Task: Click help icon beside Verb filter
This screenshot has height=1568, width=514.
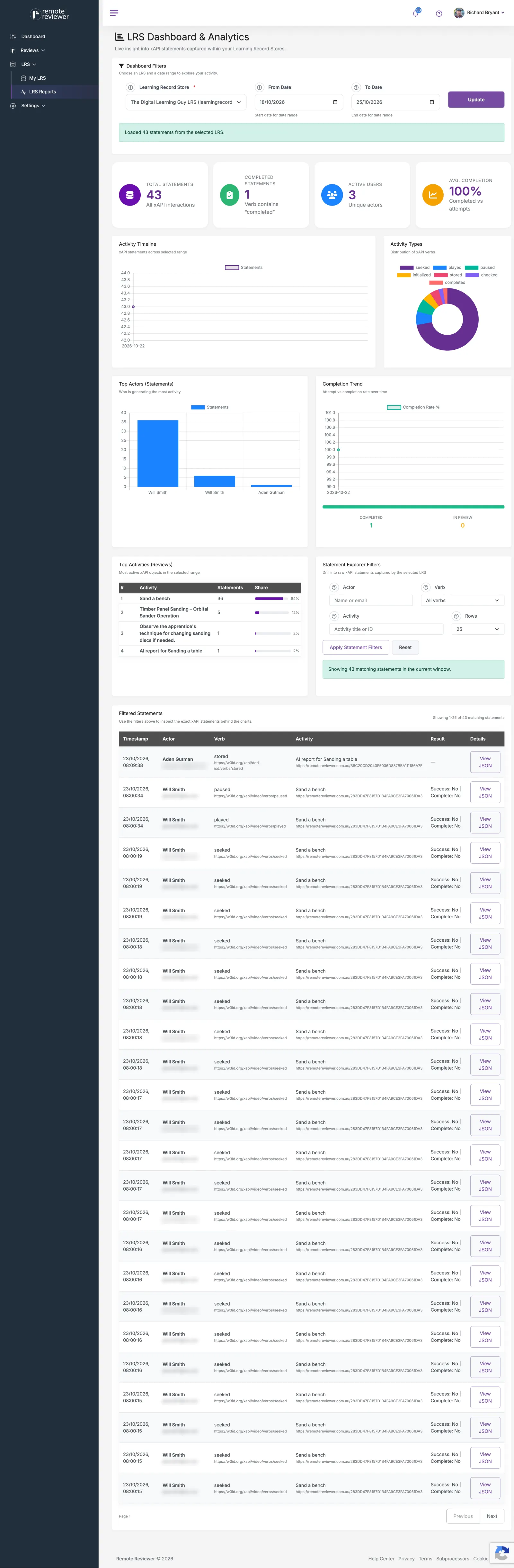Action: click(426, 587)
